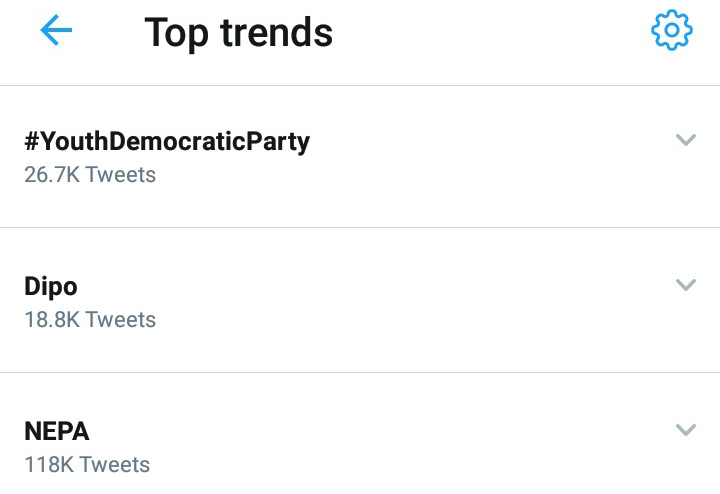Image resolution: width=720 pixels, height=494 pixels.
Task: View tweets about Dipo
Action: pyautogui.click(x=51, y=287)
